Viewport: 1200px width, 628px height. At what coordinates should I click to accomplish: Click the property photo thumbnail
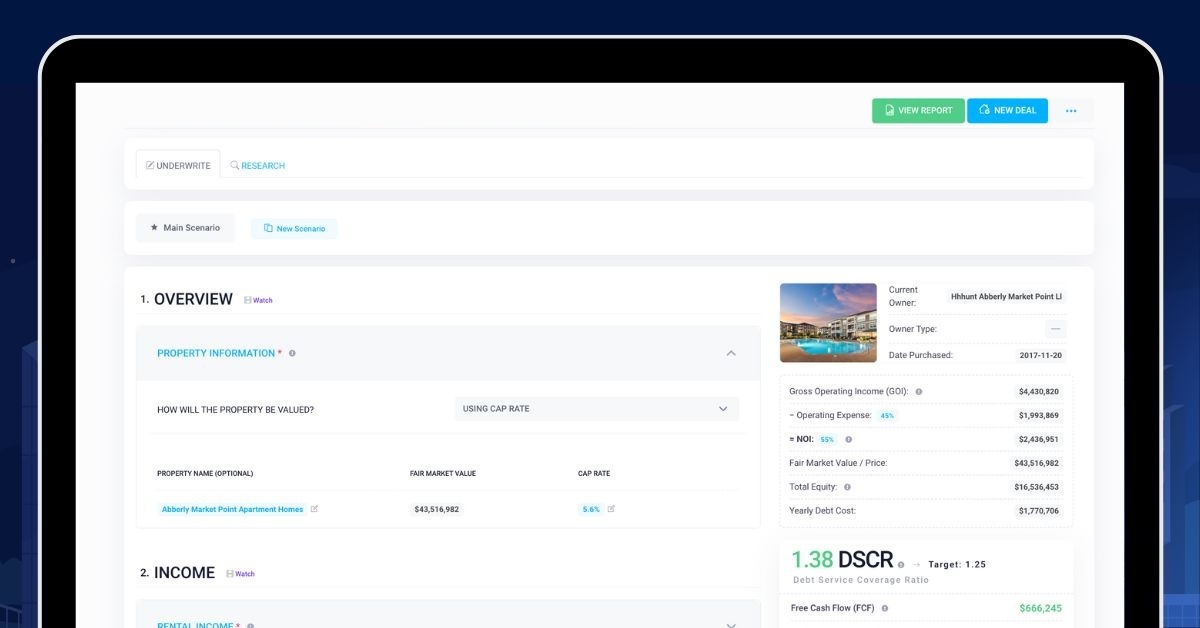point(828,323)
